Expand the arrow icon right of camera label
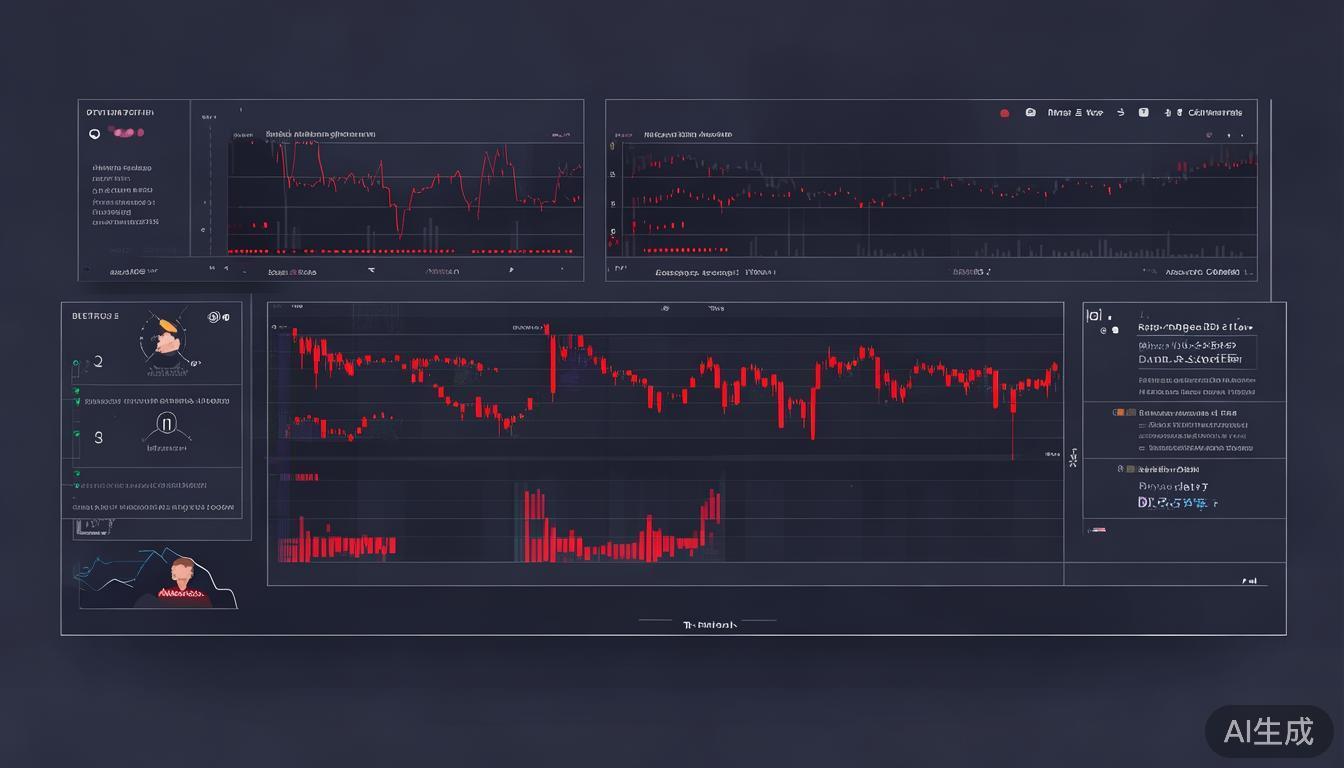 1120,113
